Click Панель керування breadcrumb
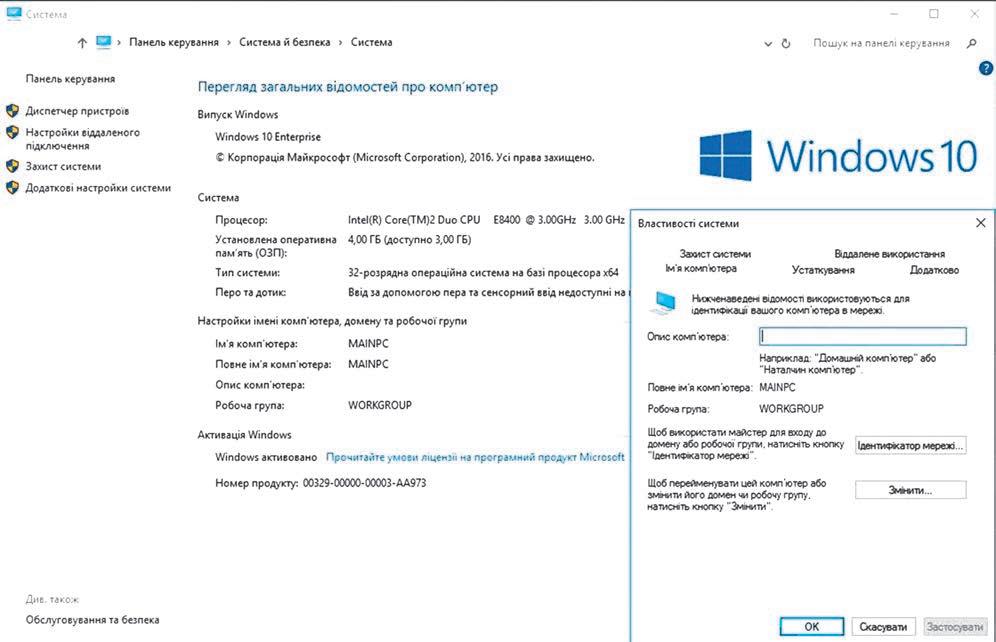 click(173, 43)
